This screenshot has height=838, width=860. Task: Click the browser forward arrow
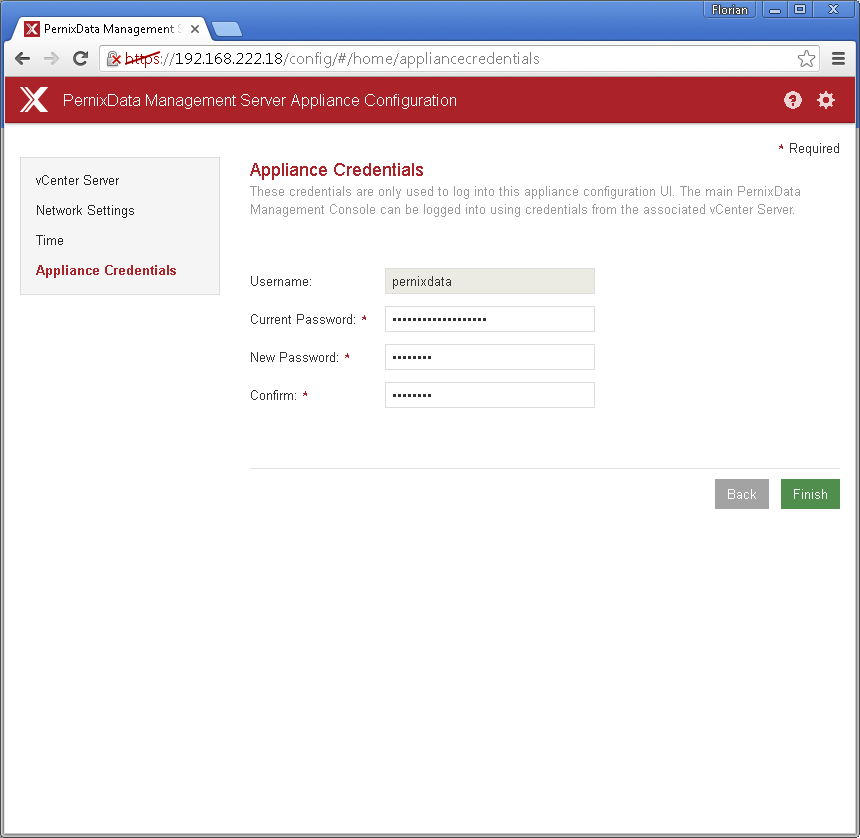[52, 59]
